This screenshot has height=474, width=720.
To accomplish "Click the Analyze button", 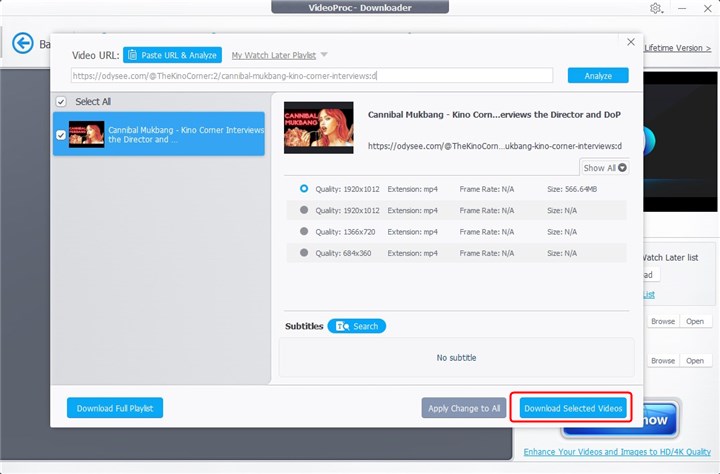I will pos(598,76).
